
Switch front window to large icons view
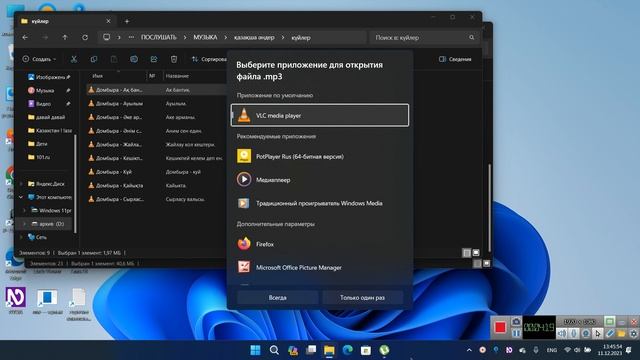476,253
